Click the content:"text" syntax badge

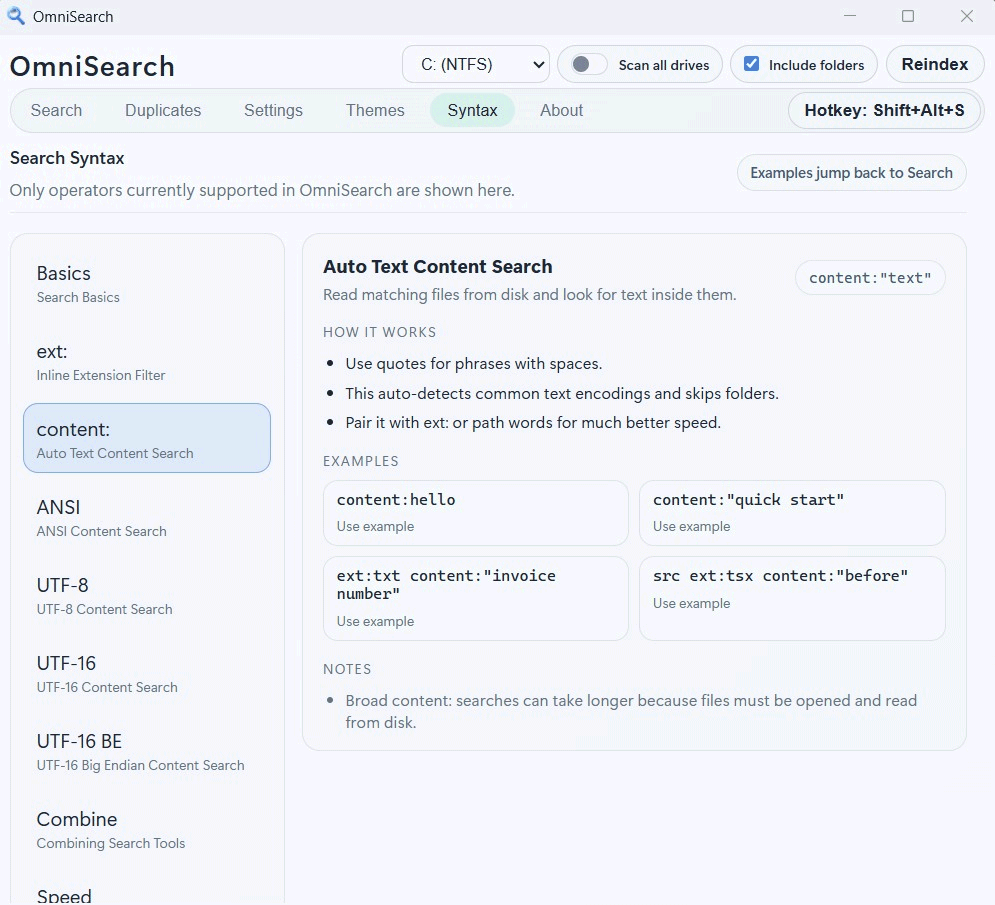point(869,277)
